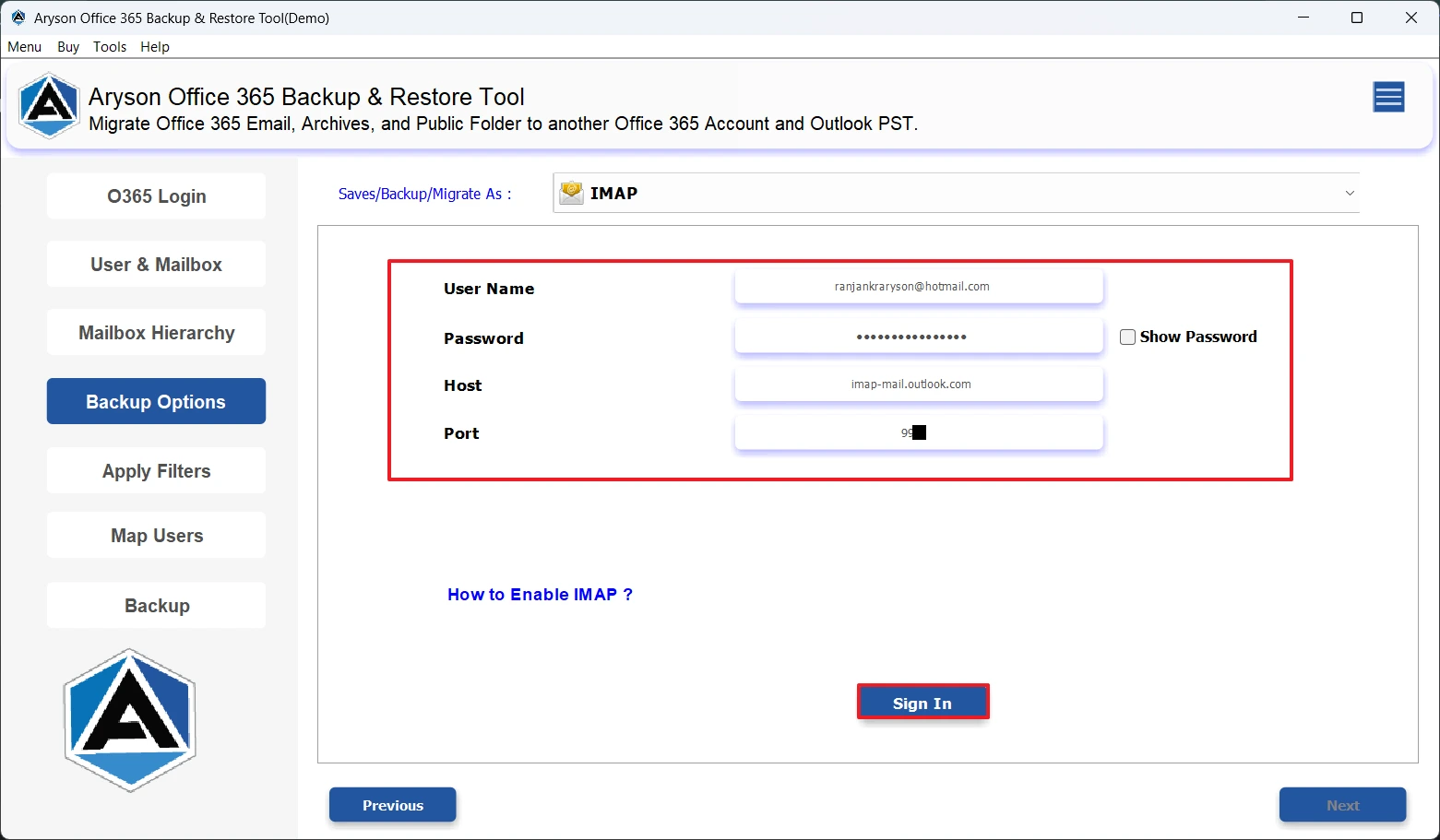Open the Apply Filters step
The image size is (1440, 840).
coord(157,470)
